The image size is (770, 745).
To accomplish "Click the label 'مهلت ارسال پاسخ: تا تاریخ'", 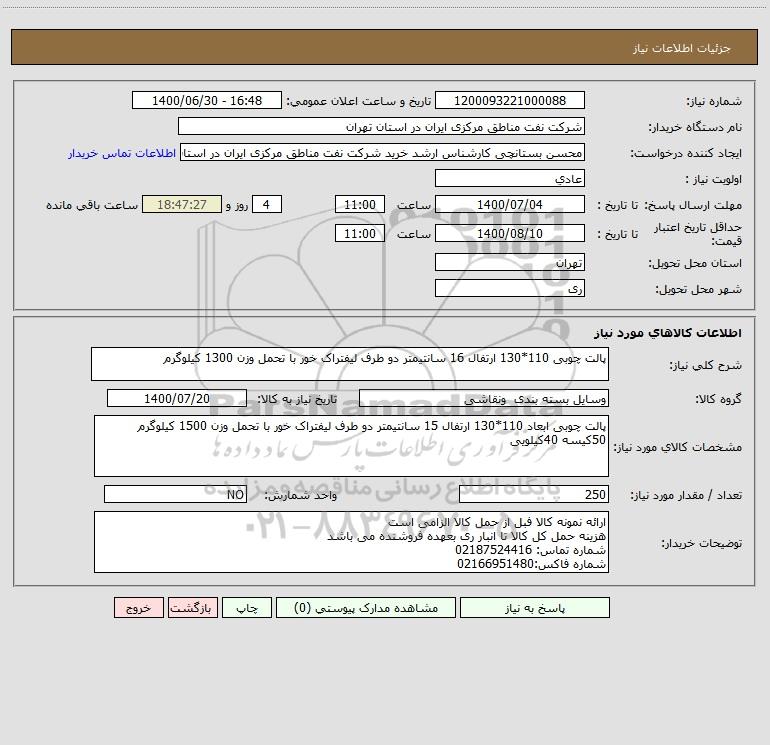I will 669,205.
